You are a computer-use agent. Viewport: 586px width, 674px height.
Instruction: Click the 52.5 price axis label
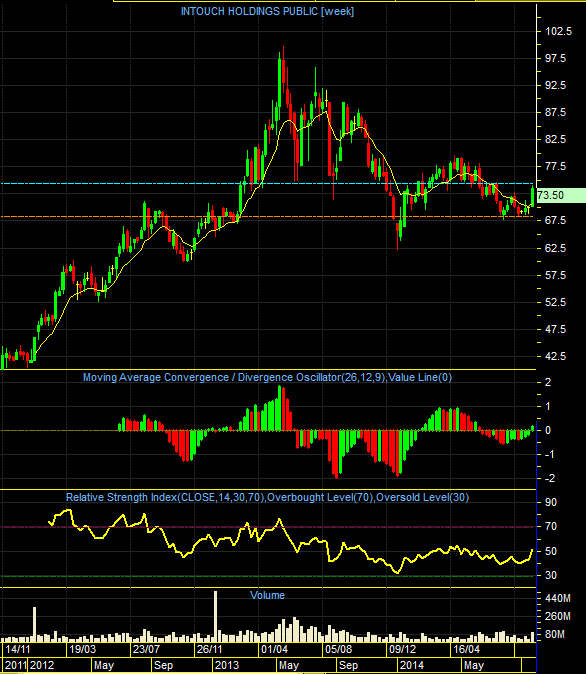tap(555, 303)
